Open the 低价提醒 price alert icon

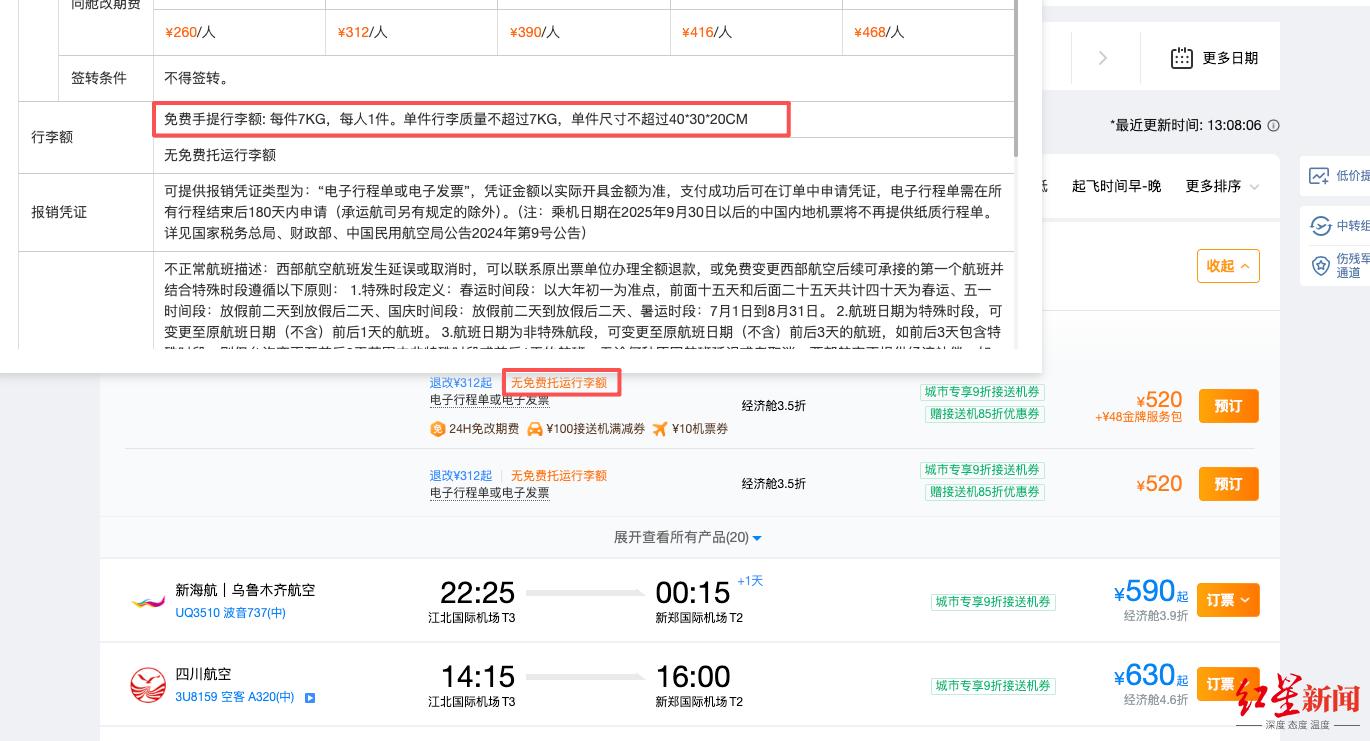[x=1319, y=176]
